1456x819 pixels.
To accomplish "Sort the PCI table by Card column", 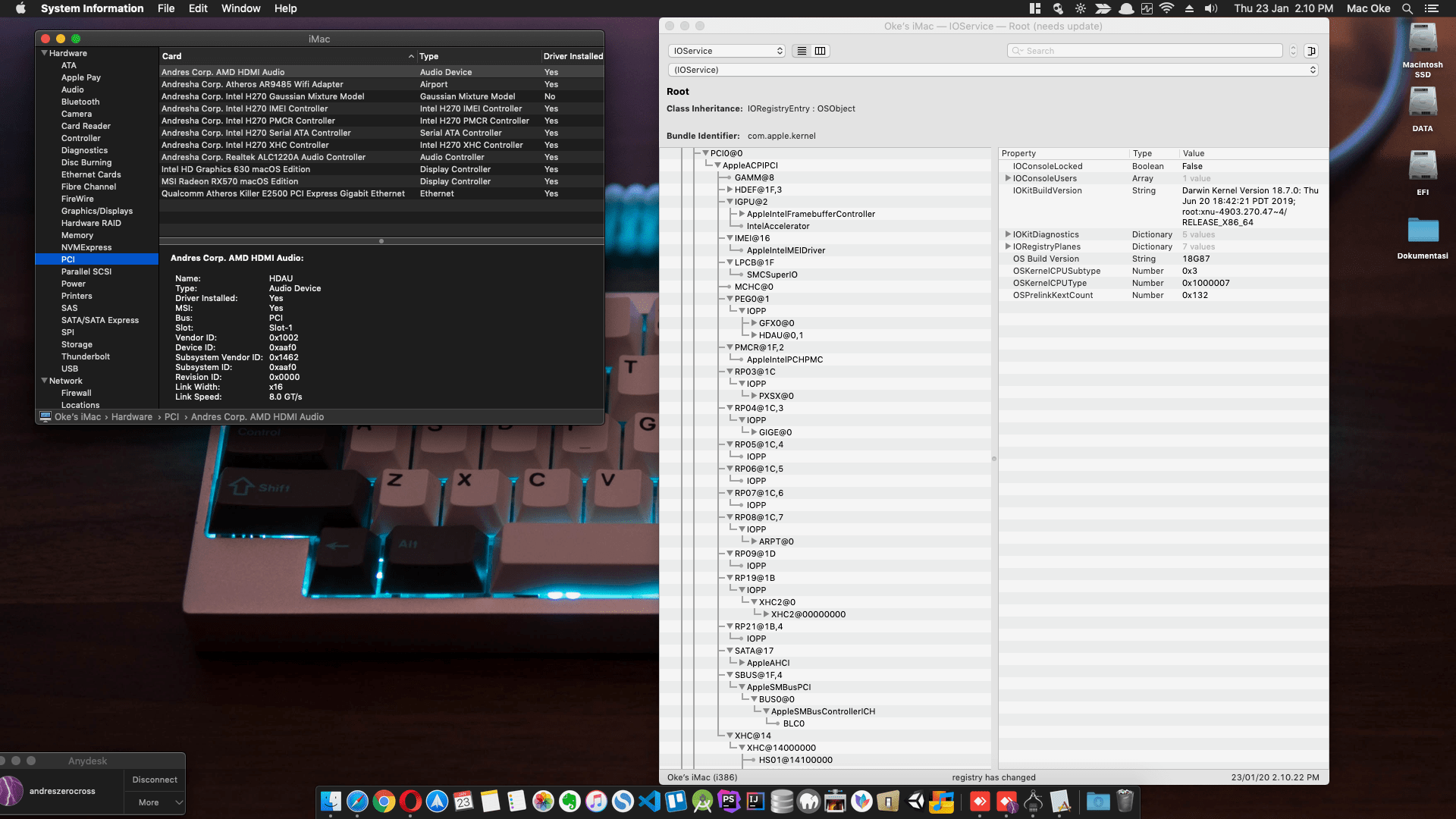I will tap(288, 56).
